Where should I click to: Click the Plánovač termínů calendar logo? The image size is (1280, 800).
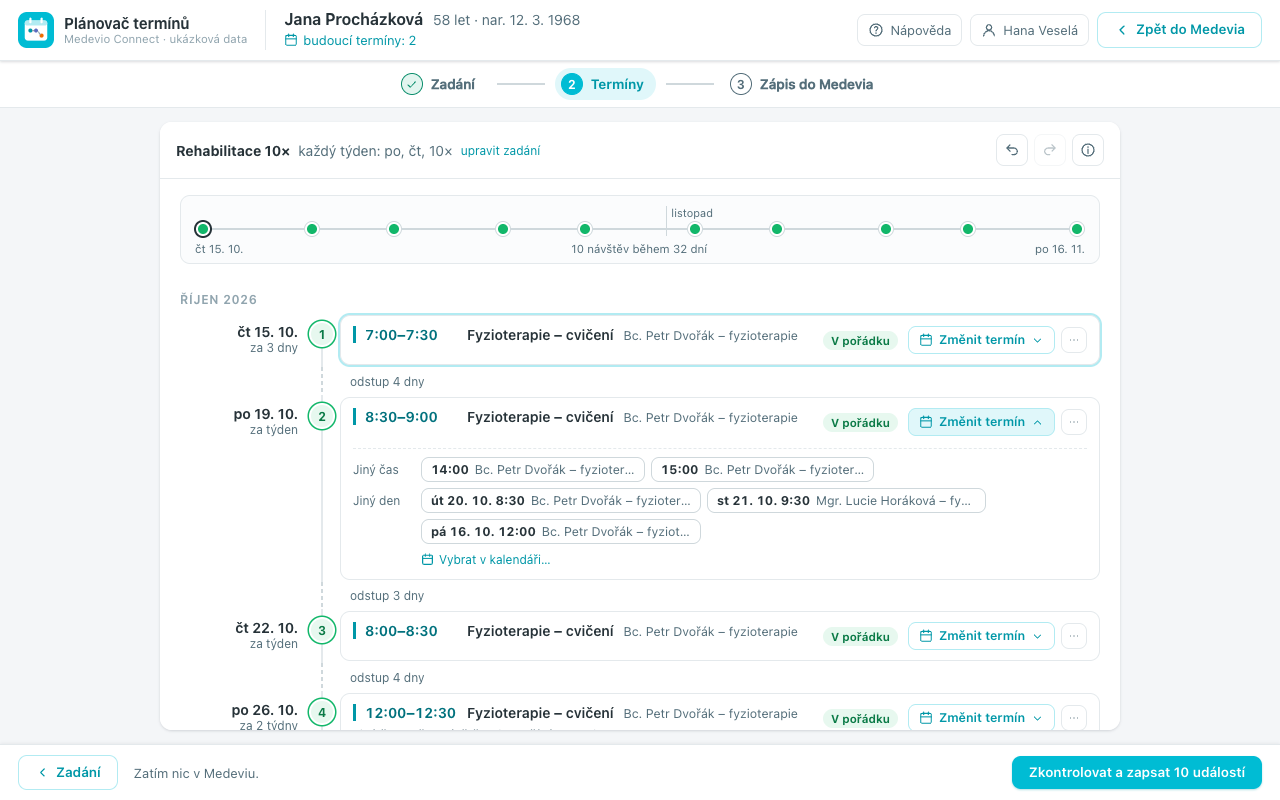[x=36, y=30]
